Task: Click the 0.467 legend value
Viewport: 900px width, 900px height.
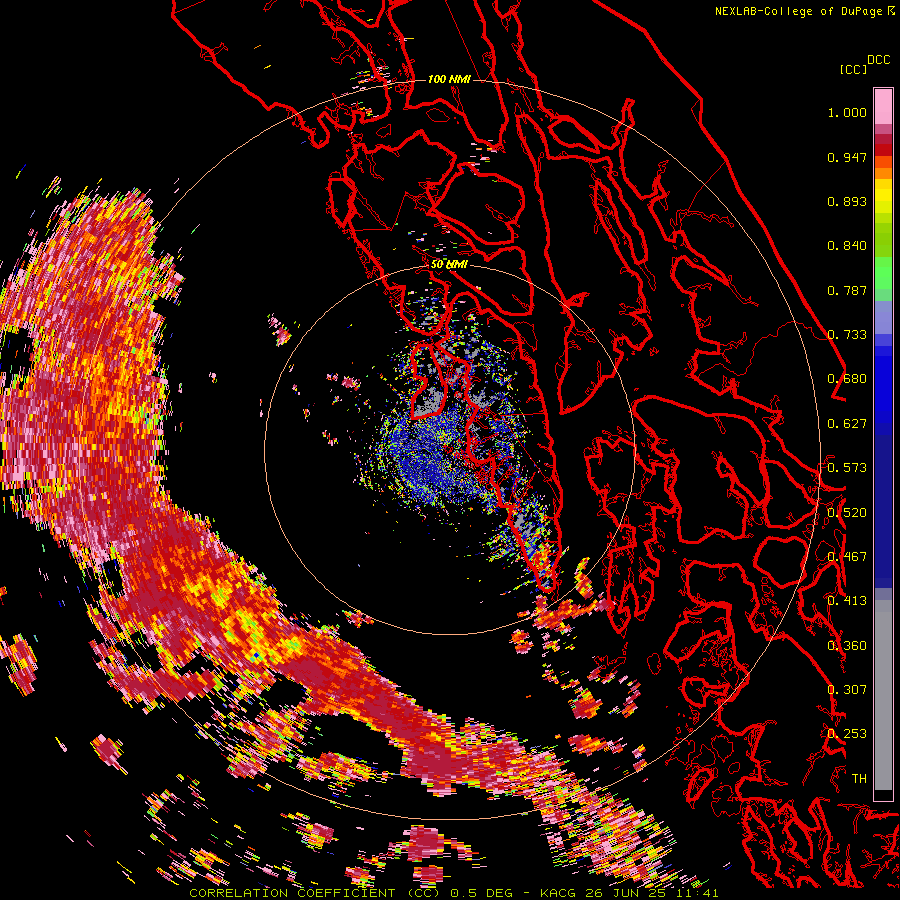Action: [847, 557]
